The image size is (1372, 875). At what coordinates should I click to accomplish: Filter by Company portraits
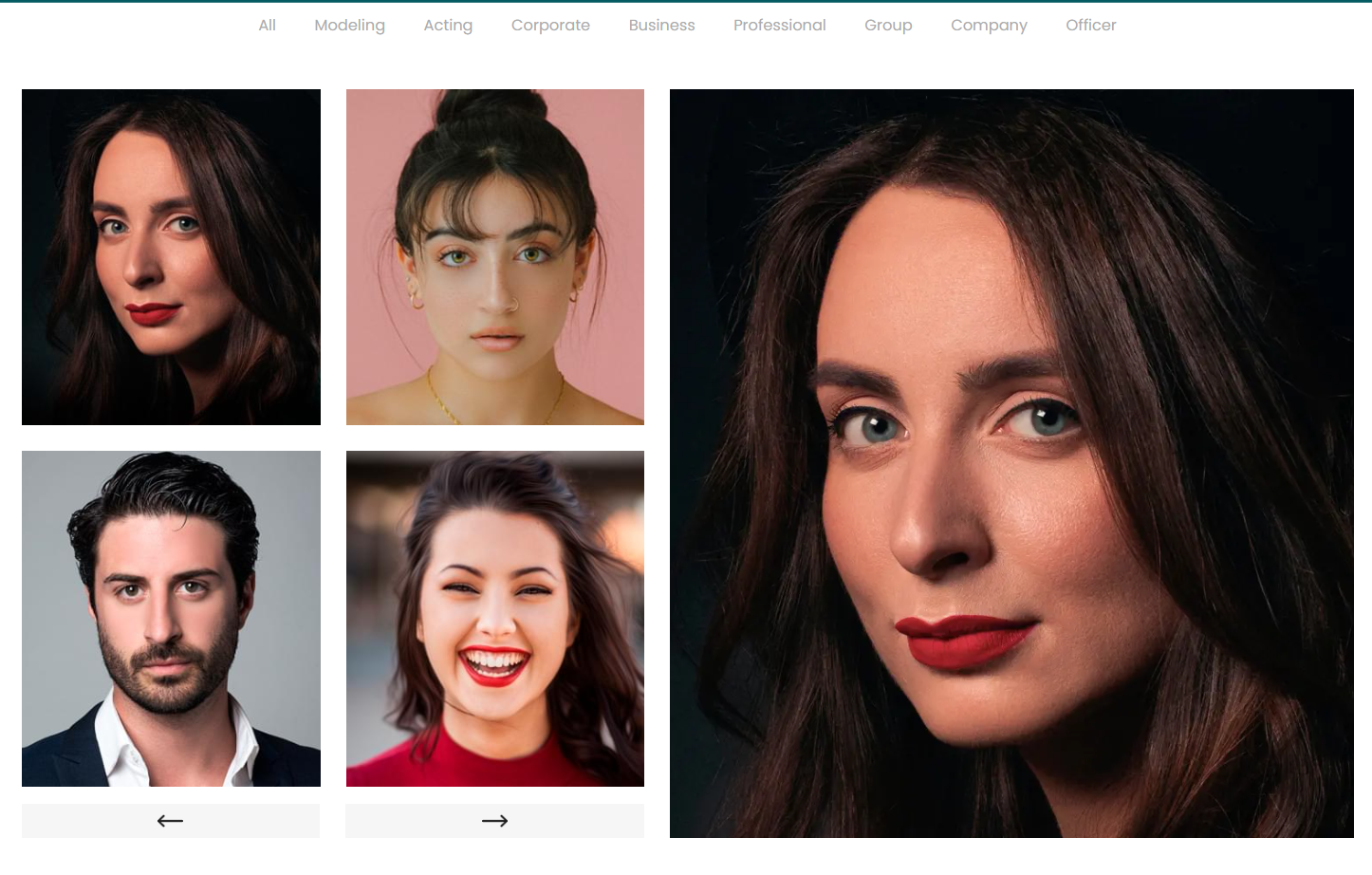[990, 26]
